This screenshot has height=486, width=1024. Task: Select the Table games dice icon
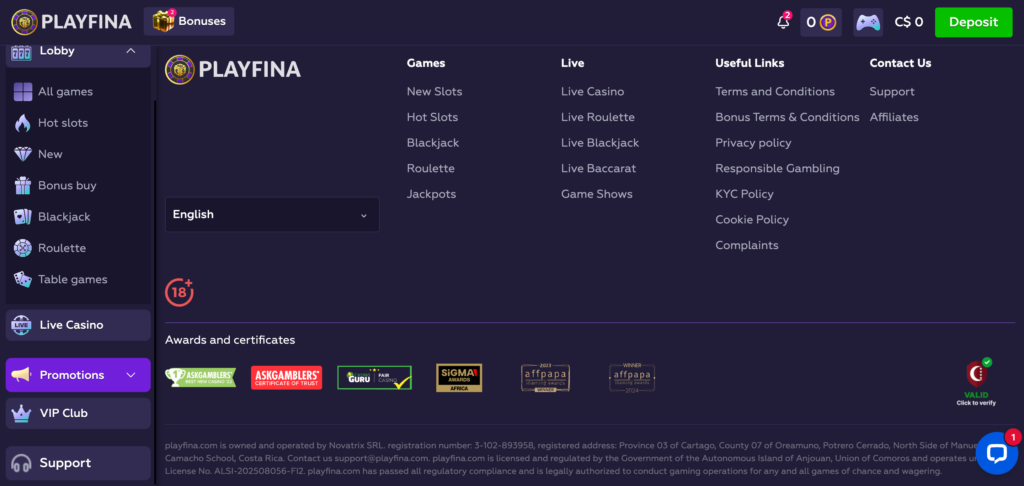click(23, 280)
